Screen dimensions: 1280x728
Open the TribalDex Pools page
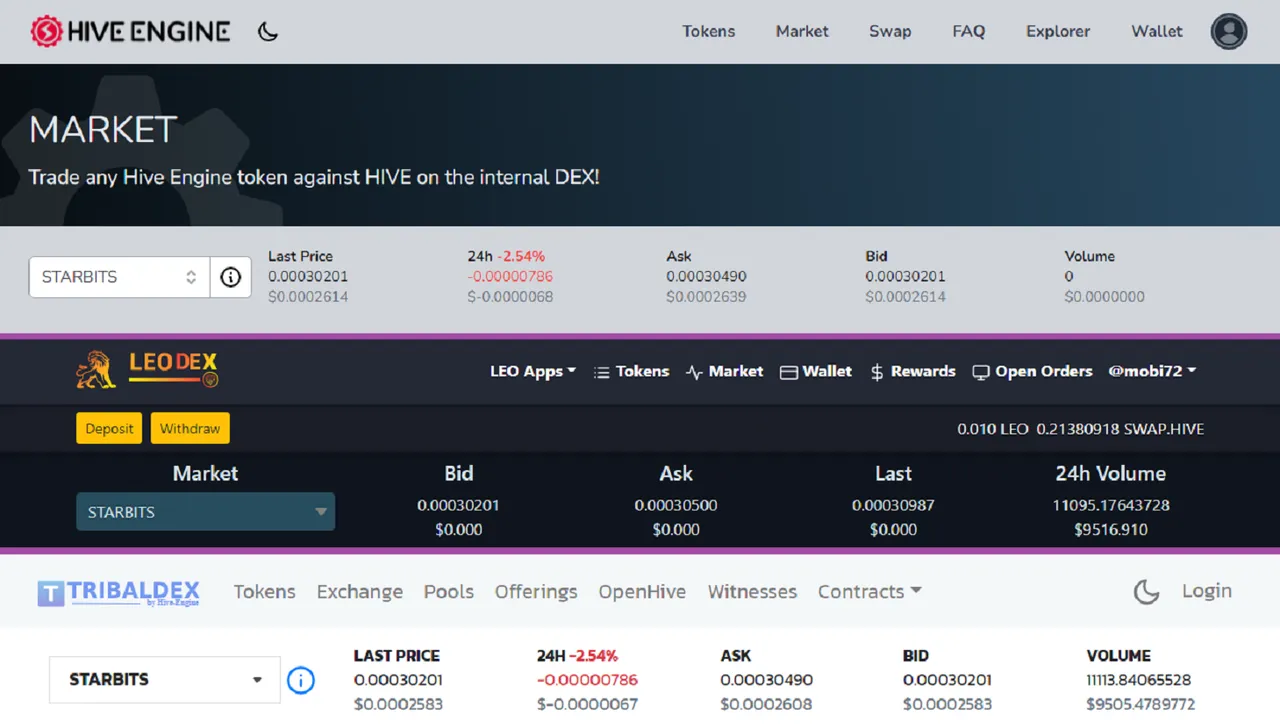tap(449, 592)
